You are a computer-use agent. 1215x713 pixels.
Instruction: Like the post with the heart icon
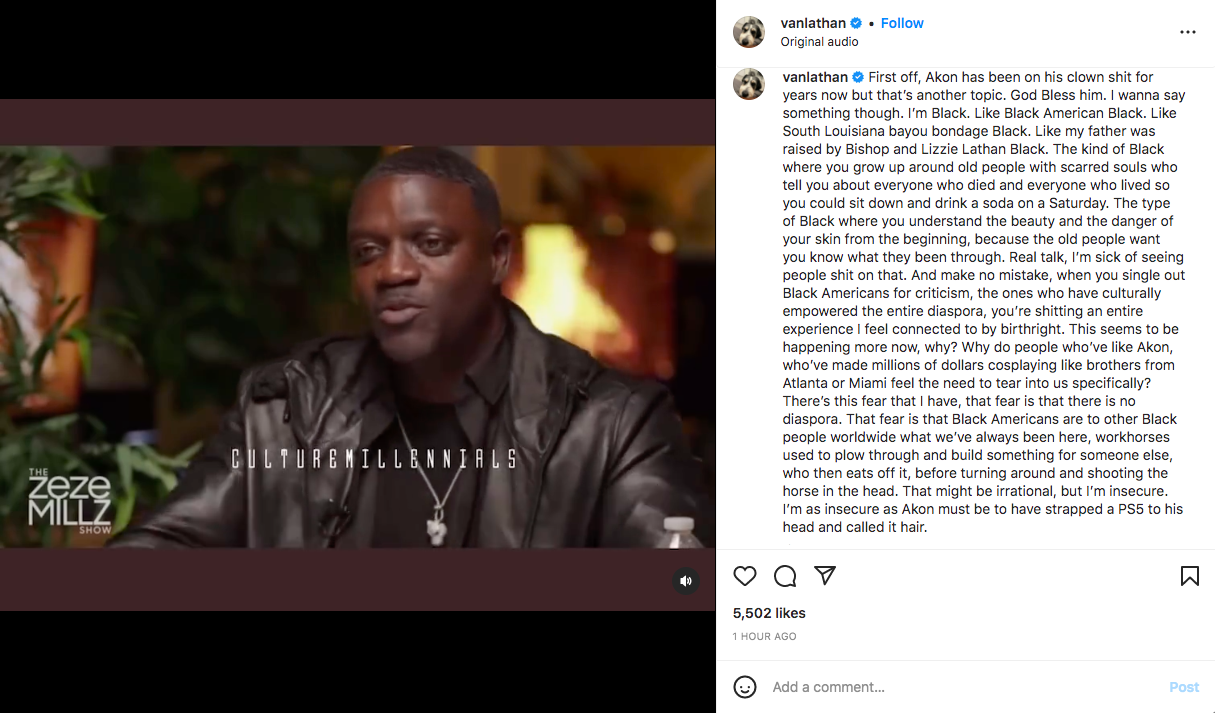(745, 576)
